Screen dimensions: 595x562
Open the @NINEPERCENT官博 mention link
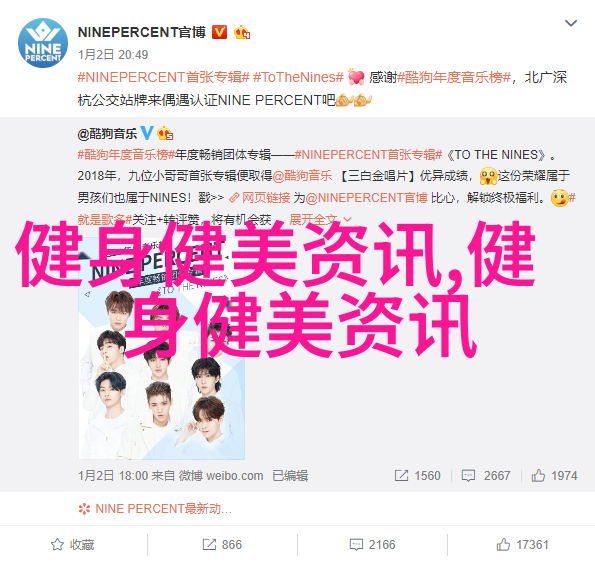(x=366, y=198)
